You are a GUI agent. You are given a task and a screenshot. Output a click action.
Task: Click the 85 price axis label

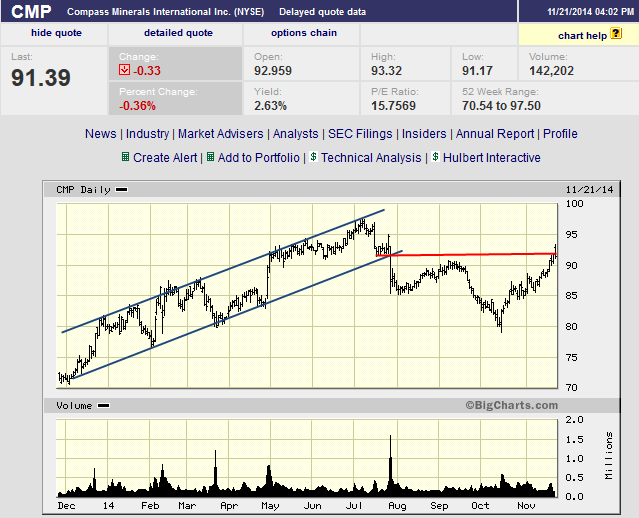coord(571,295)
